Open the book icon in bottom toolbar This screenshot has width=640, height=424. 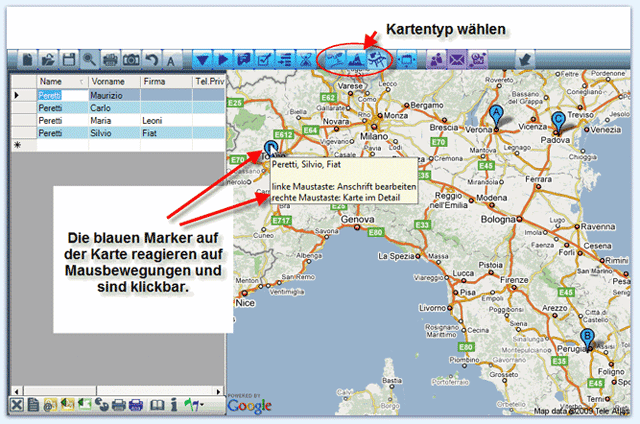(156, 404)
